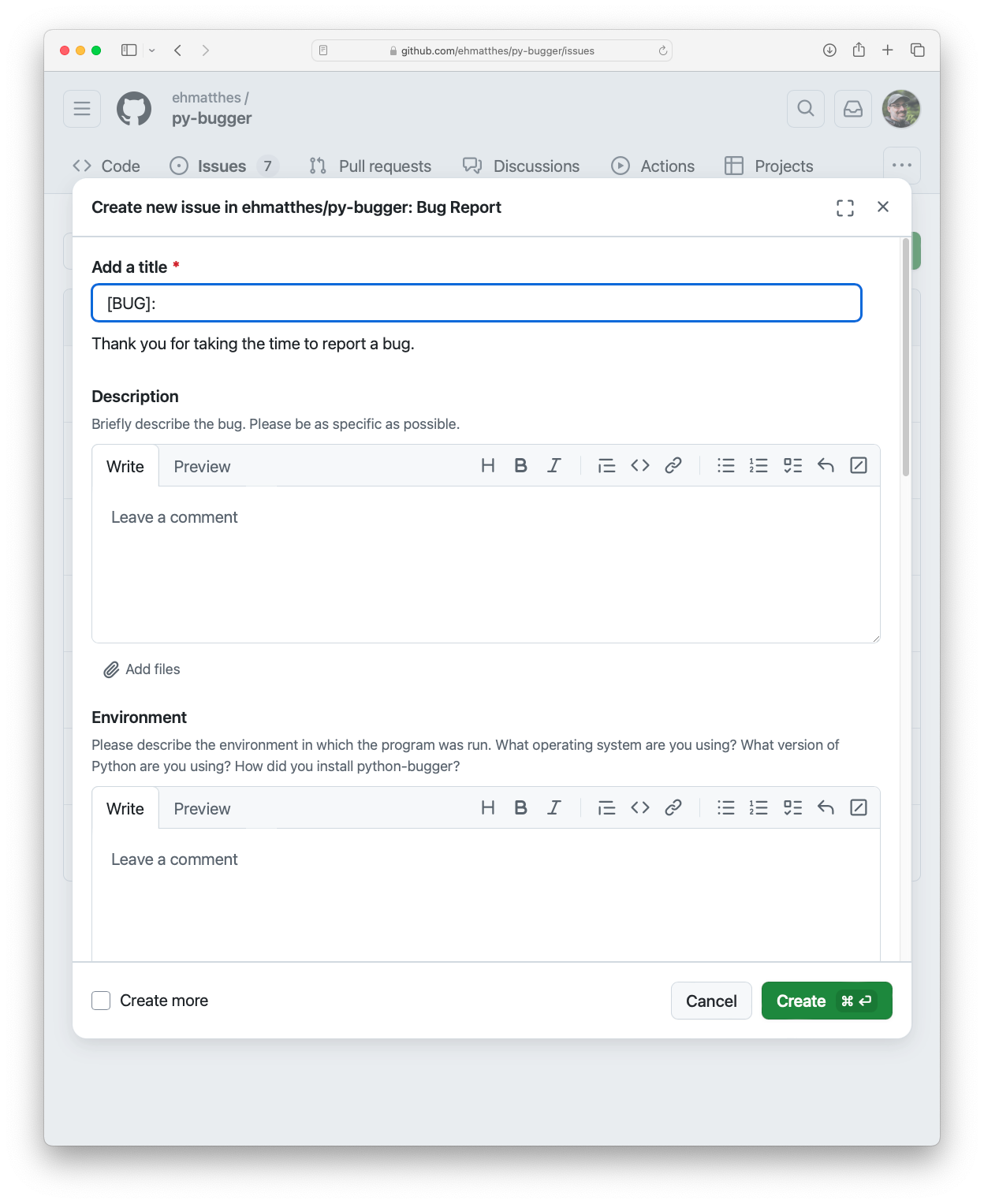984x1204 pixels.
Task: Apply bold formatting in Description toolbar
Action: (x=520, y=465)
